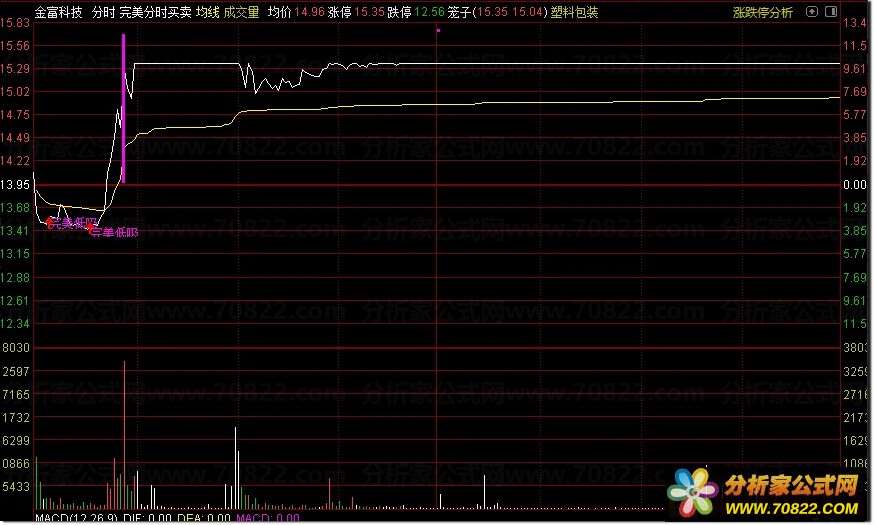Click the 笼子(15.35 15.04) label

pyautogui.click(x=498, y=12)
